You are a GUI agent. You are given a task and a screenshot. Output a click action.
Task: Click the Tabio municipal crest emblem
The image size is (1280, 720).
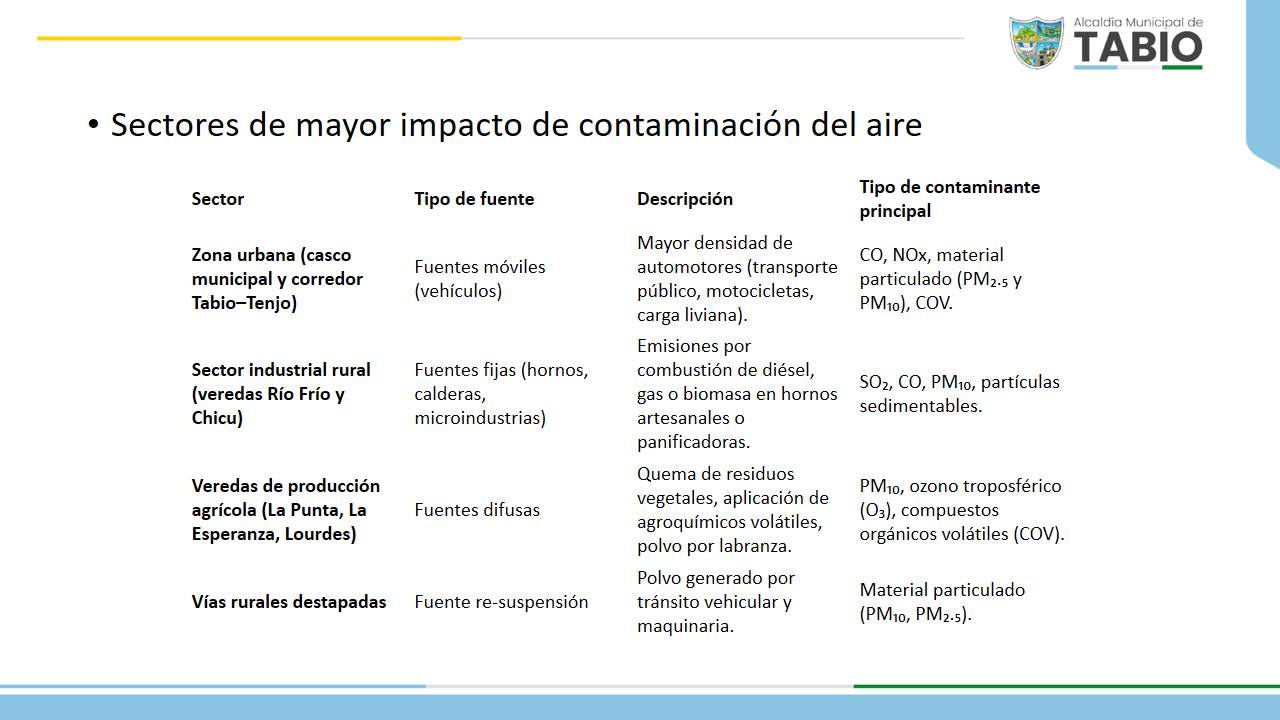(1036, 42)
